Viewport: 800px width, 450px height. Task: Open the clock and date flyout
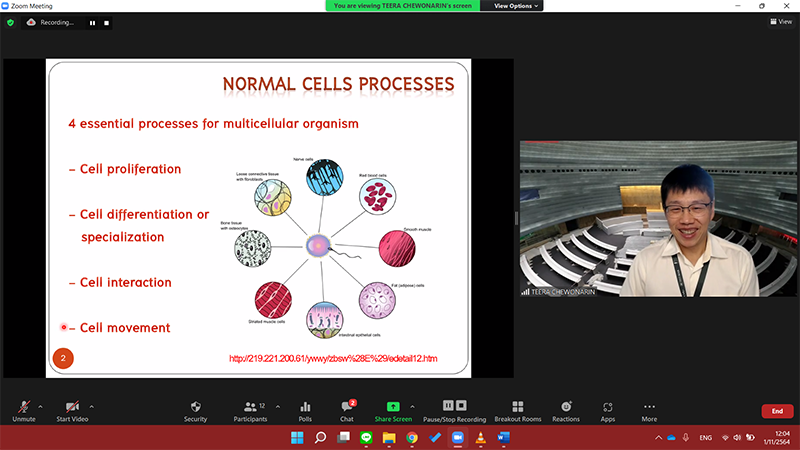click(x=777, y=438)
